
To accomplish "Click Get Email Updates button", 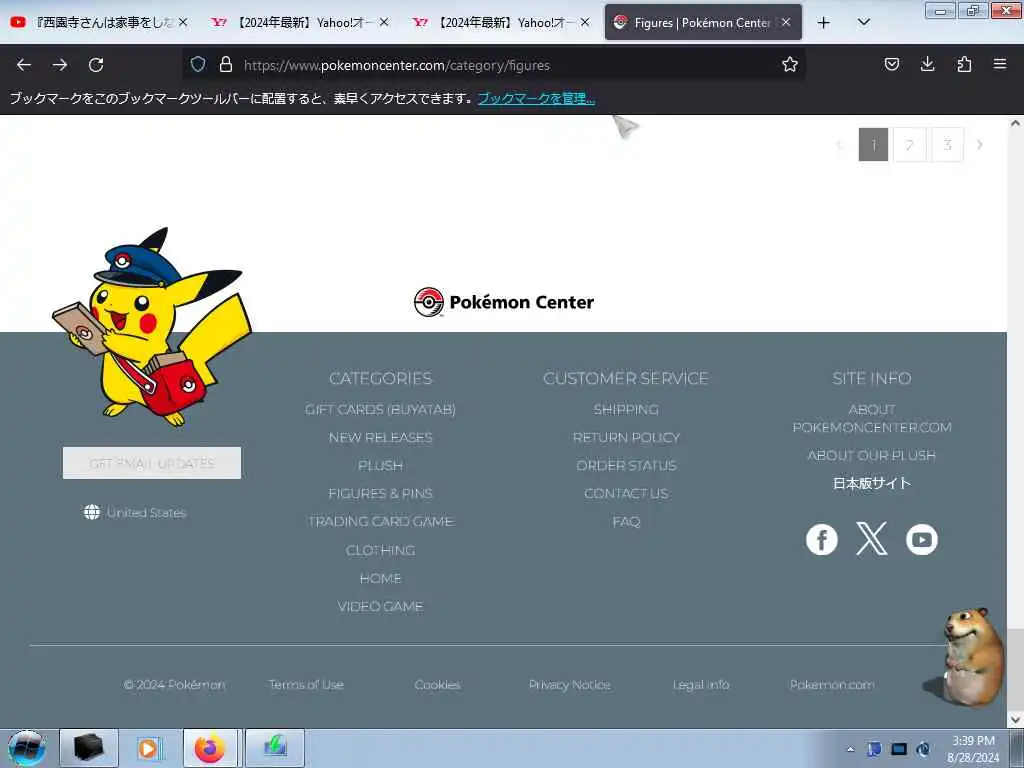I will pos(152,463).
